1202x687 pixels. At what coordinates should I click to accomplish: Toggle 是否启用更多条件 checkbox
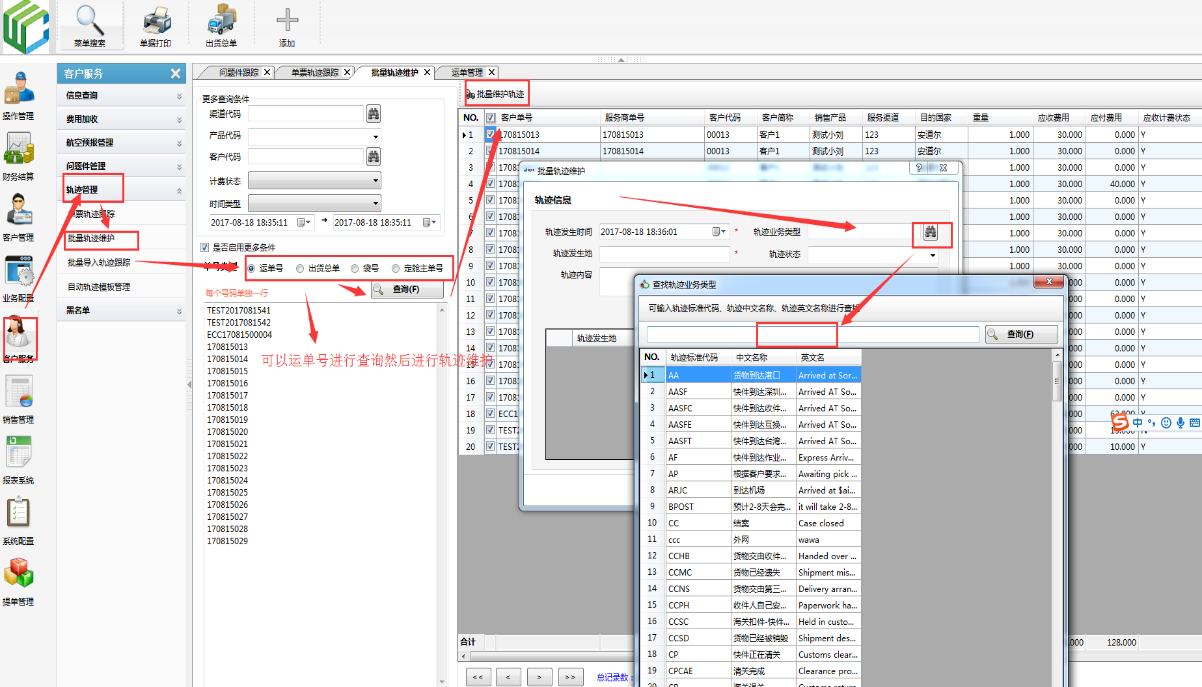click(x=205, y=247)
